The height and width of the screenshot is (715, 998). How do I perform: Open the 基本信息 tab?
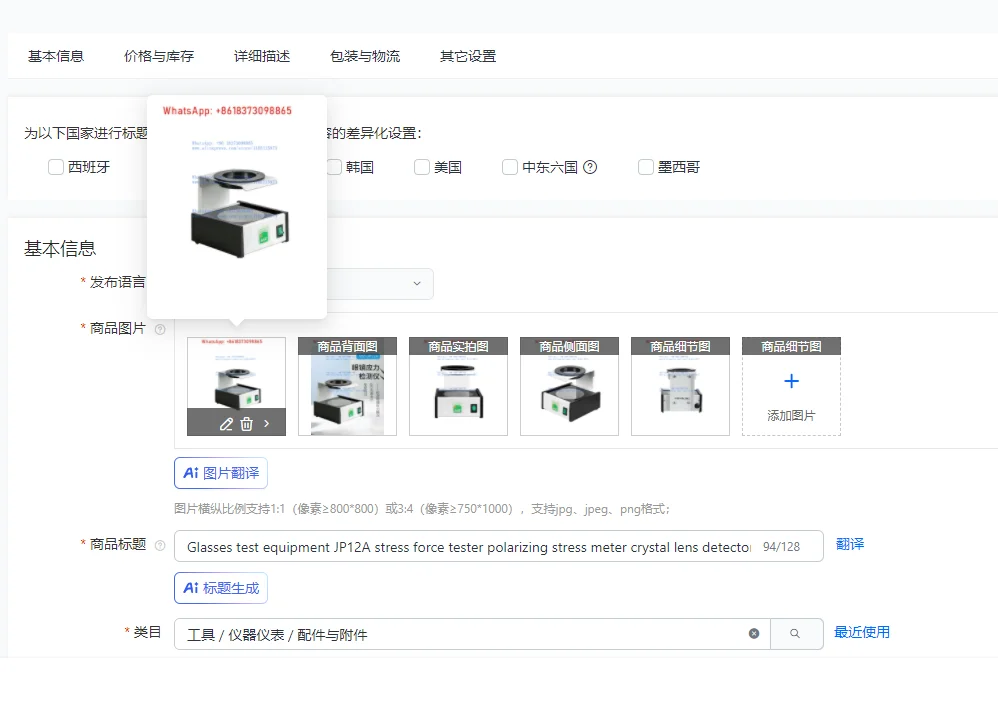[x=56, y=56]
